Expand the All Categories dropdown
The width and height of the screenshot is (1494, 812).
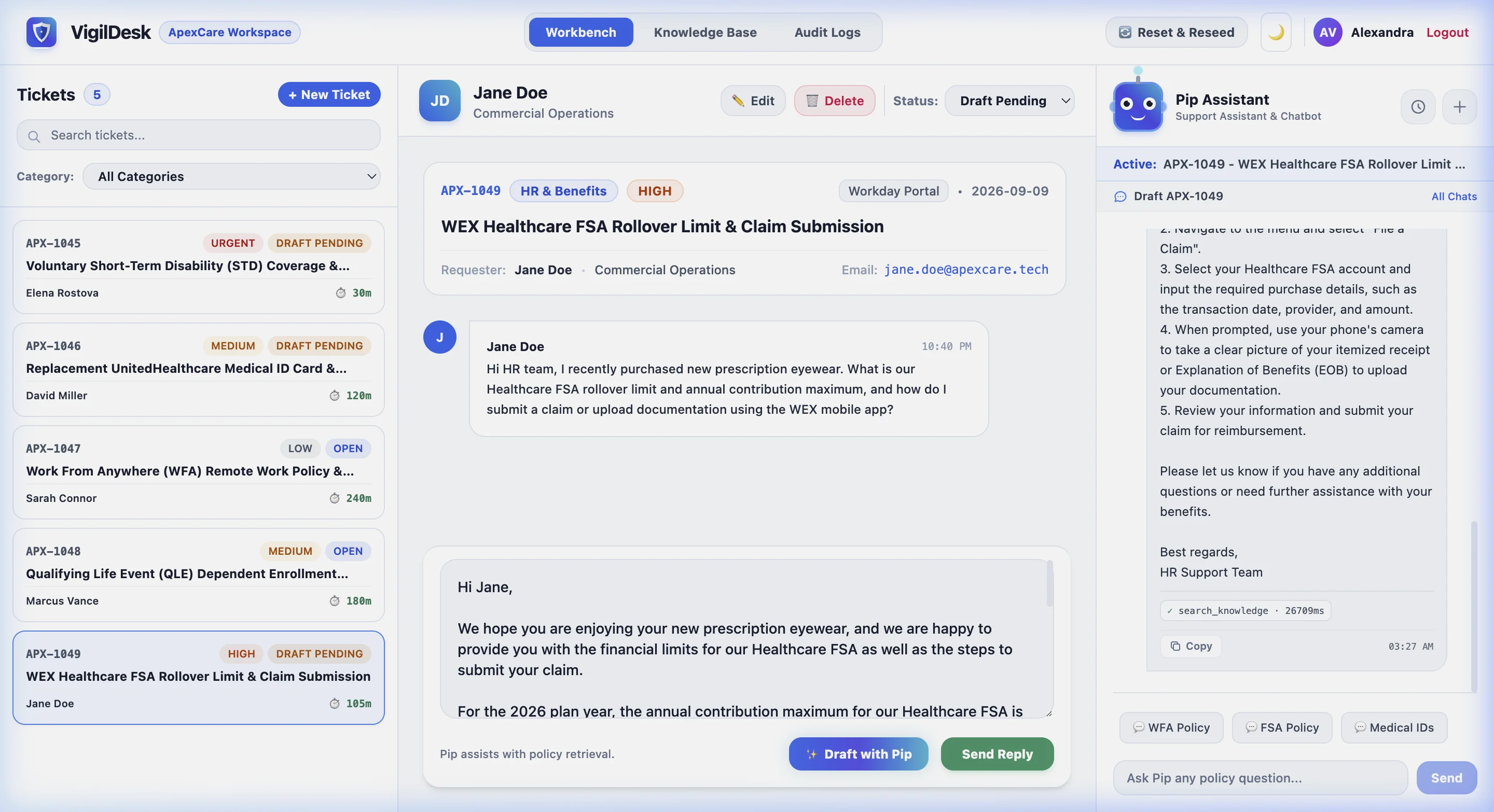coord(231,176)
